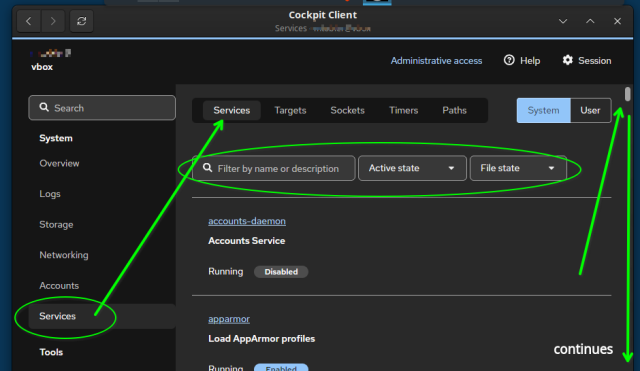Click the Running status of accounts-daemon
Image resolution: width=640 pixels, height=371 pixels.
pyautogui.click(x=226, y=272)
